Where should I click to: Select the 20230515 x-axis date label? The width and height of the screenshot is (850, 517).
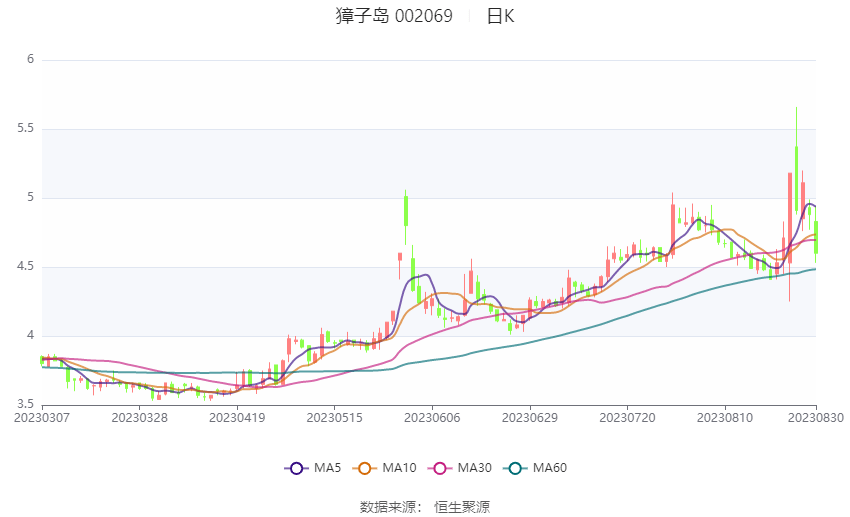(x=334, y=418)
